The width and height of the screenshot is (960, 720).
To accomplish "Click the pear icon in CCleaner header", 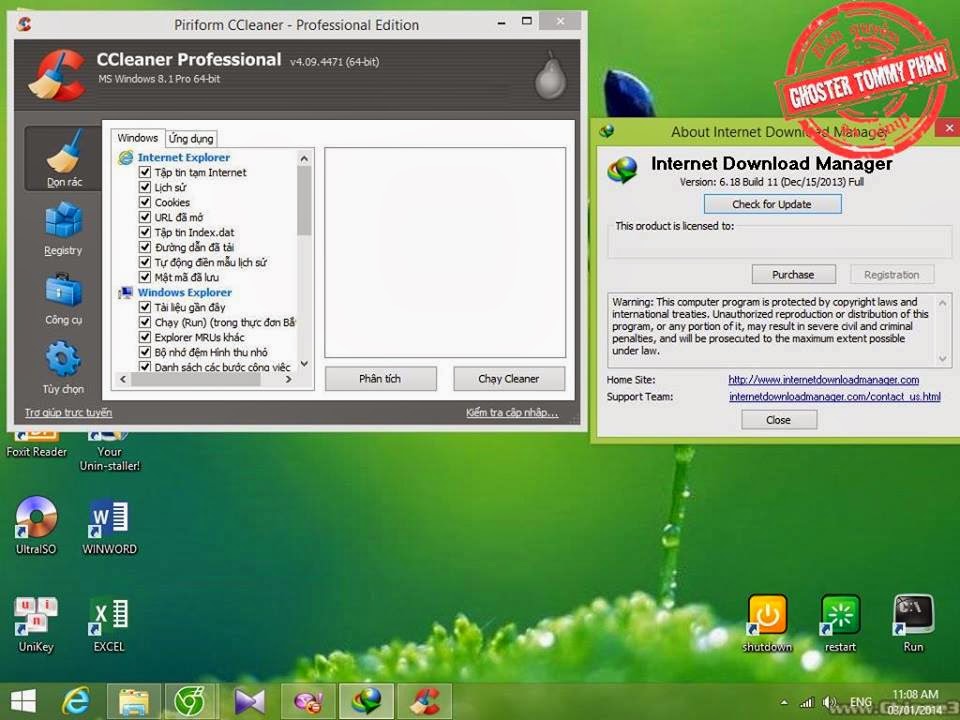I will point(549,77).
